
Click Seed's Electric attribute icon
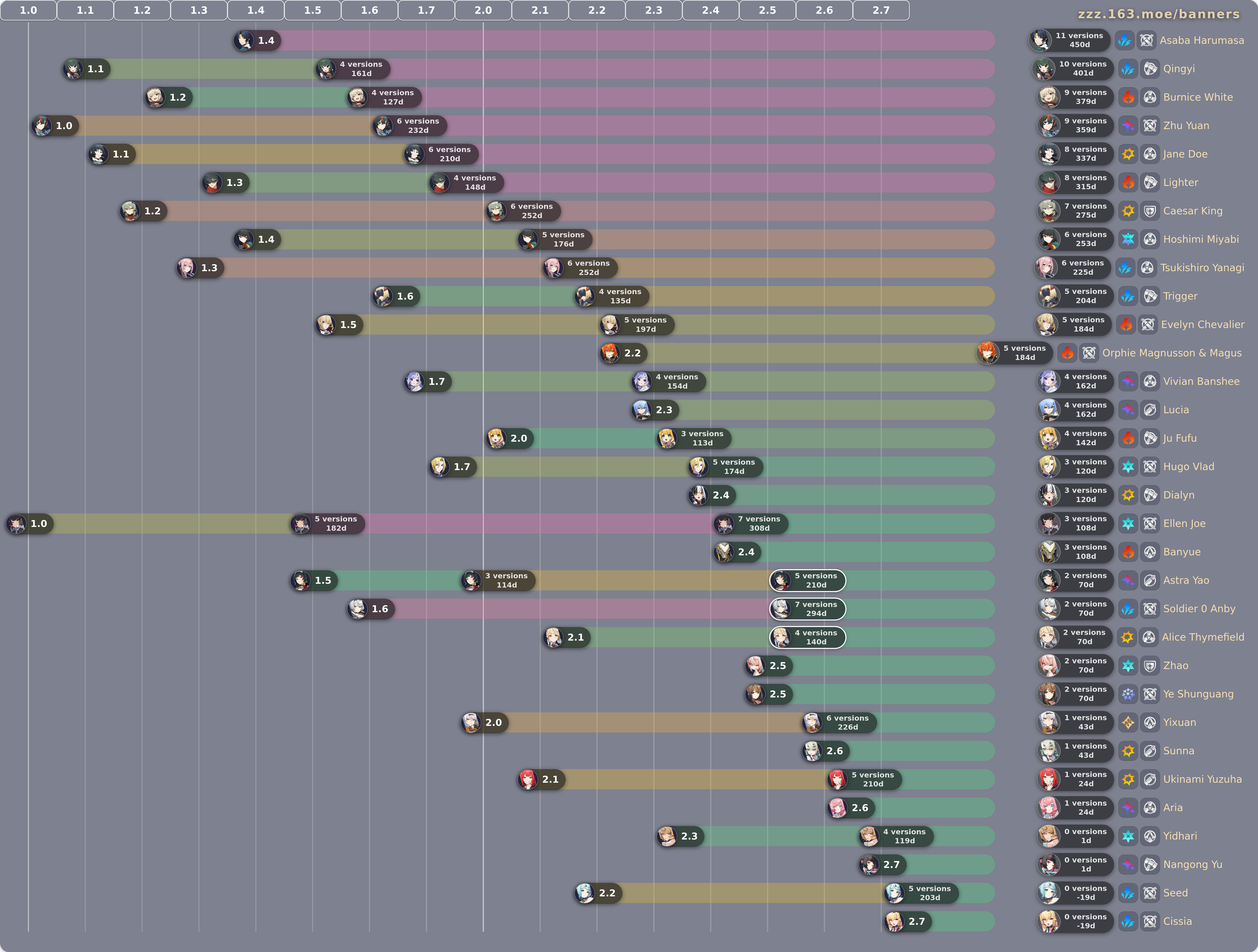(x=1128, y=893)
